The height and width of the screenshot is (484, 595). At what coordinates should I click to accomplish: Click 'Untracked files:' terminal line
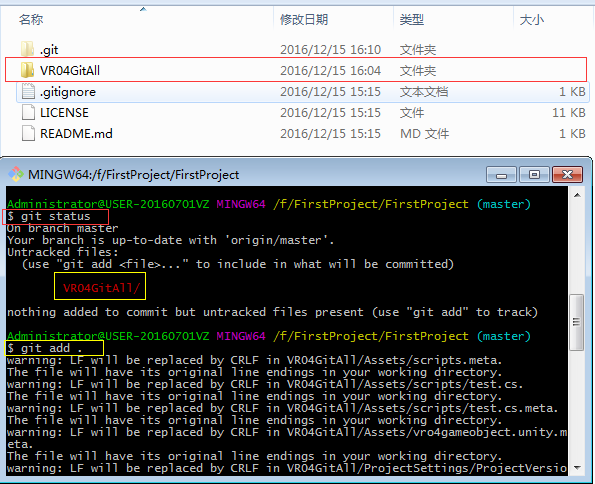[x=63, y=252]
